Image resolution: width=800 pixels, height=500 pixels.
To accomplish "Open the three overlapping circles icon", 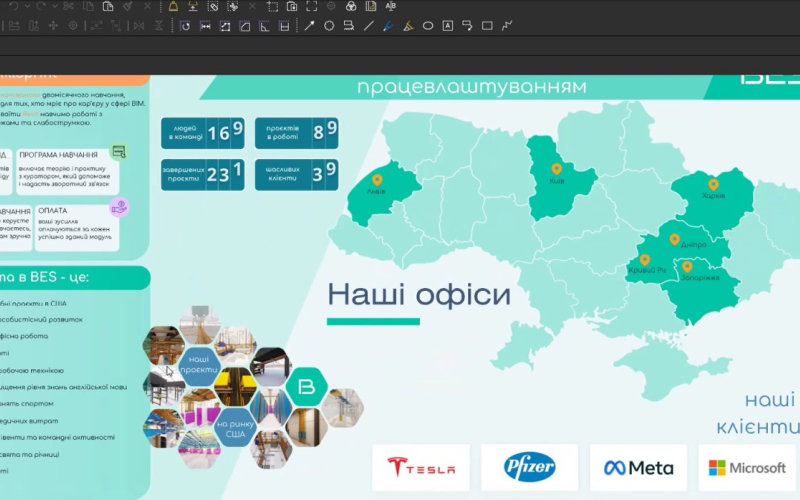I will click(351, 6).
